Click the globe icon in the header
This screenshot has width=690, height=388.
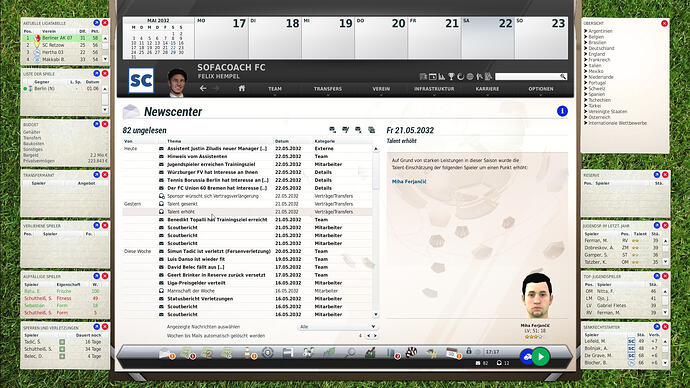point(470,77)
